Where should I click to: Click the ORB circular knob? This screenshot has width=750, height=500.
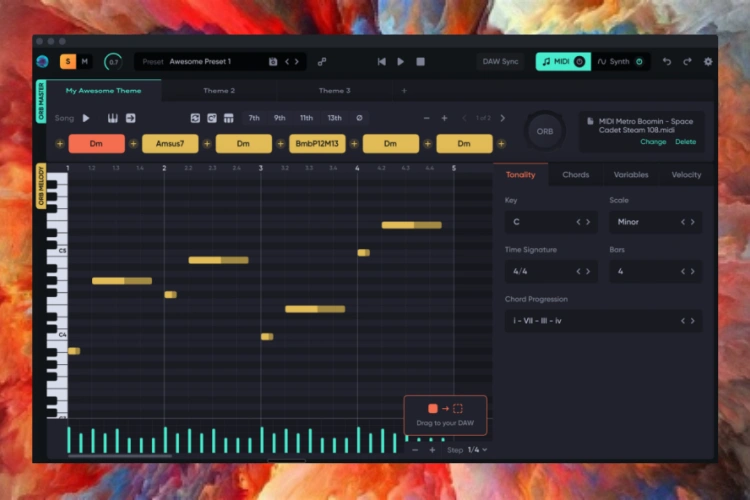click(x=545, y=131)
